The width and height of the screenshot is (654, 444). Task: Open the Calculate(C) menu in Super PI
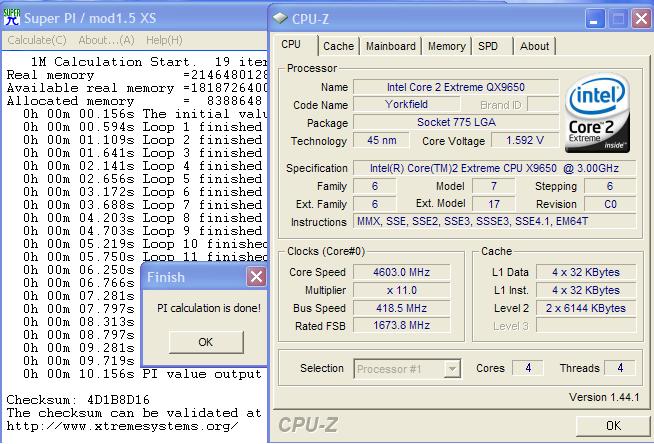pyautogui.click(x=37, y=40)
